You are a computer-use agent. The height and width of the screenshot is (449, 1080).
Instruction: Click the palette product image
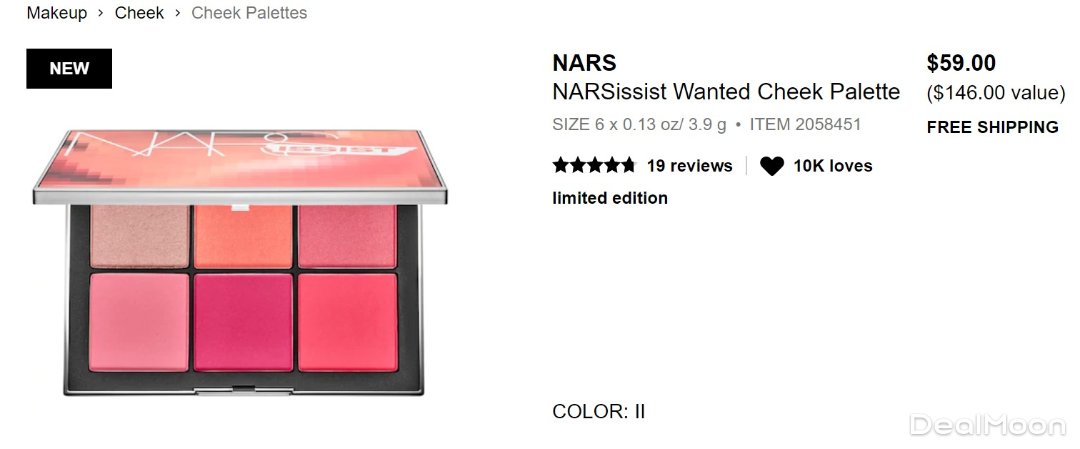point(240,262)
